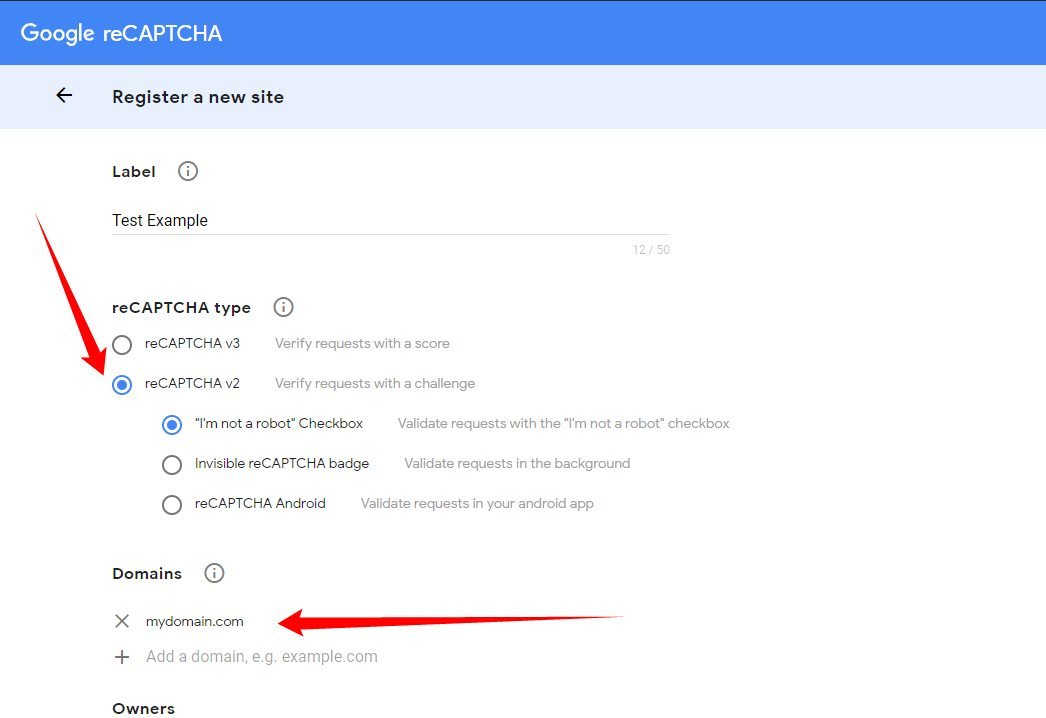Open the info icon beside Domains
Screen dimensions: 1046x718
(x=214, y=573)
